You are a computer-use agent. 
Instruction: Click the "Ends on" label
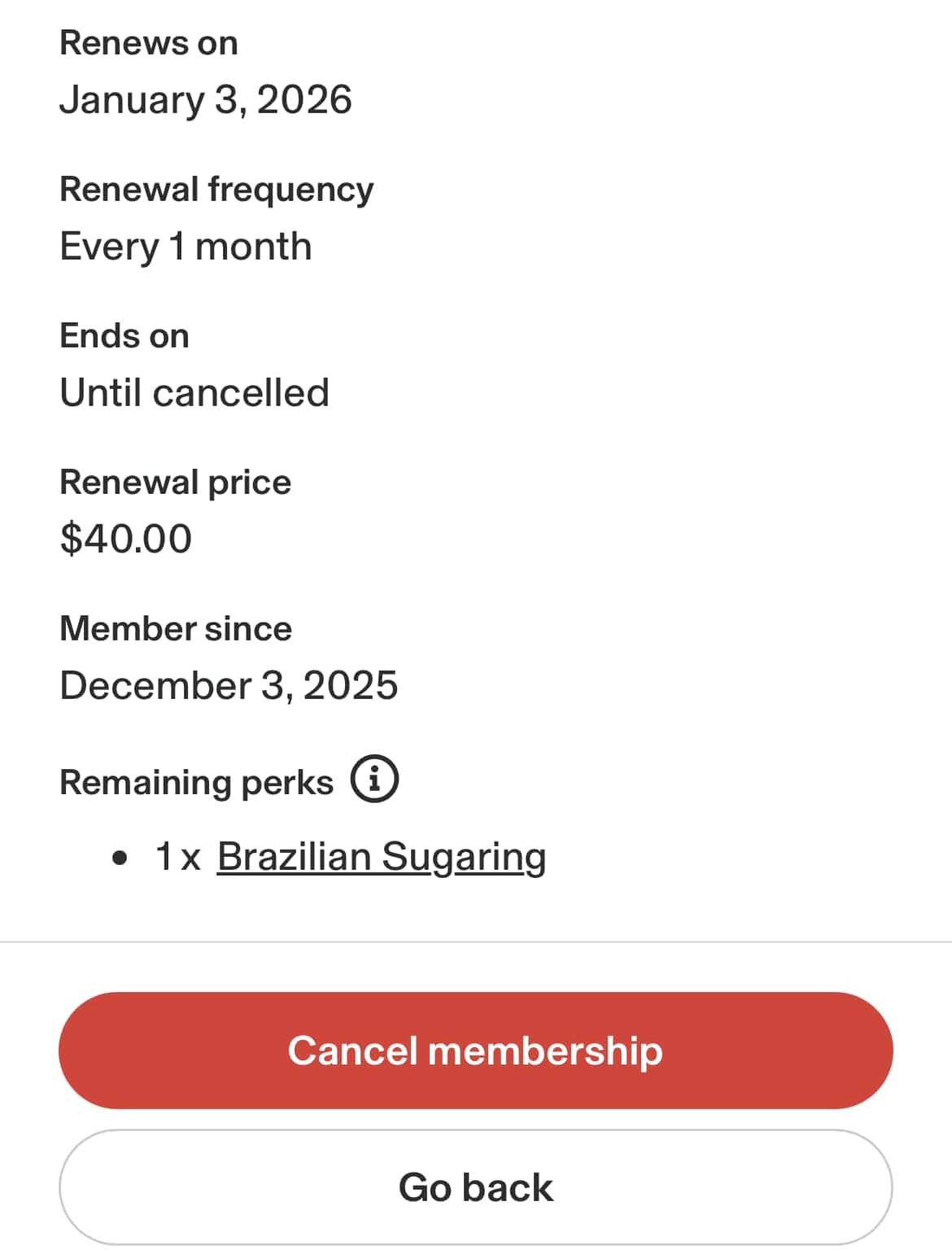[x=124, y=335]
